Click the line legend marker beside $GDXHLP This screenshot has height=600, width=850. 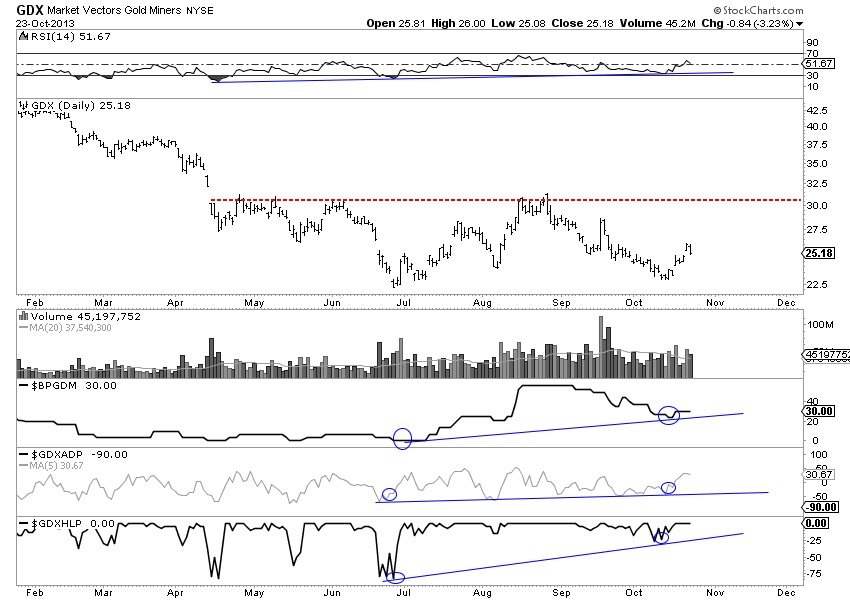pyautogui.click(x=23, y=524)
